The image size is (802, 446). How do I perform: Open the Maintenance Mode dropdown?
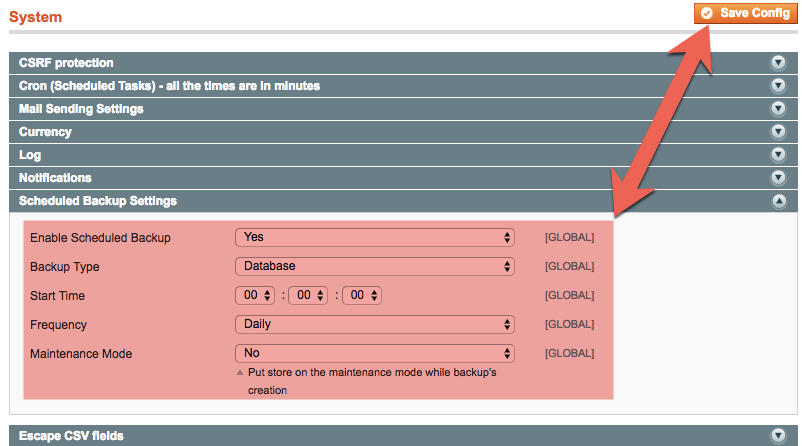(374, 353)
